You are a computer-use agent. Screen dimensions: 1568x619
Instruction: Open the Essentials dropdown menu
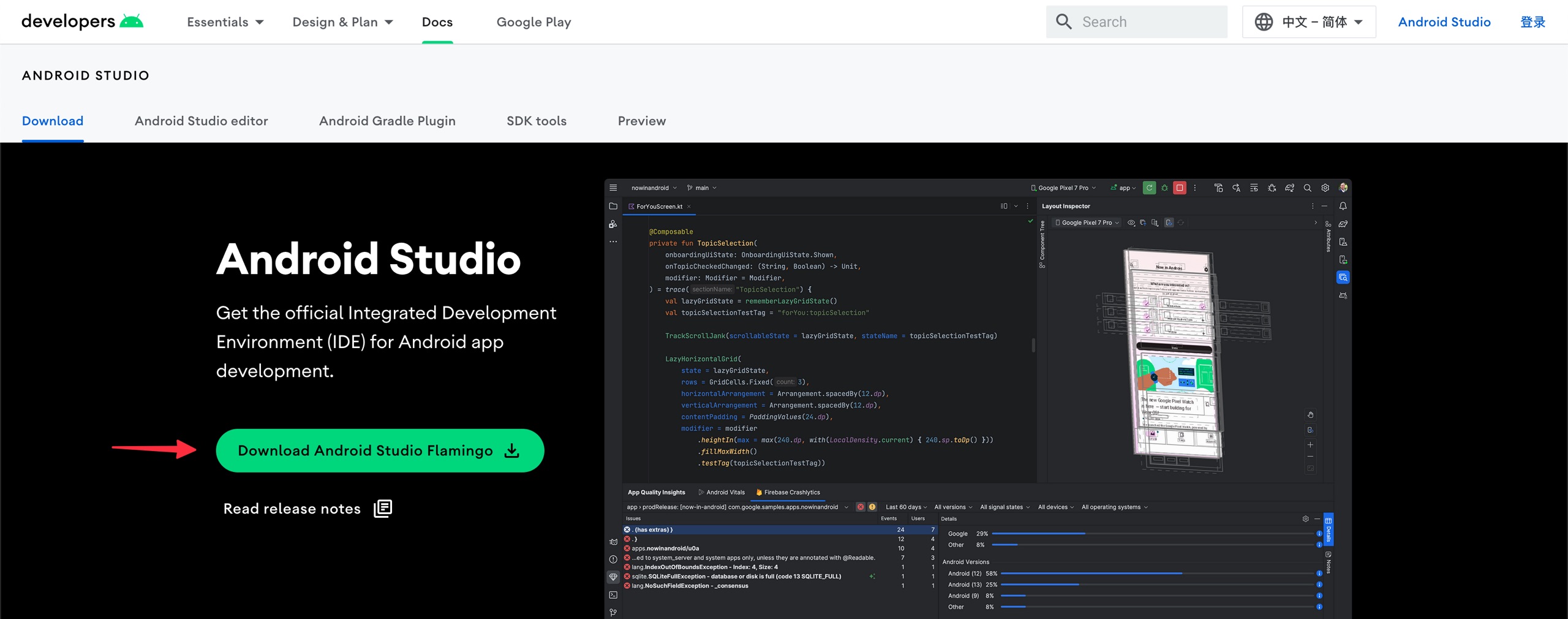225,22
